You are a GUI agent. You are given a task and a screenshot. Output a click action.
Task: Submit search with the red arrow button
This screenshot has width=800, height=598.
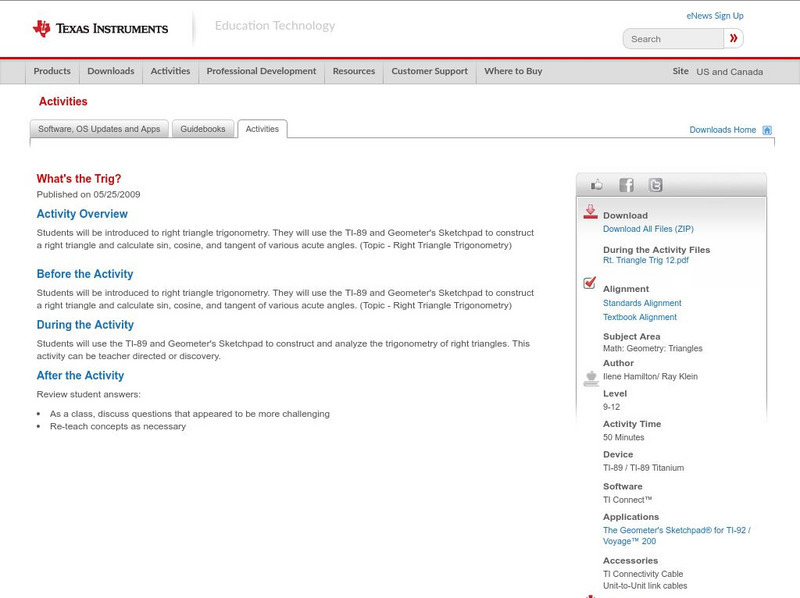(x=734, y=39)
